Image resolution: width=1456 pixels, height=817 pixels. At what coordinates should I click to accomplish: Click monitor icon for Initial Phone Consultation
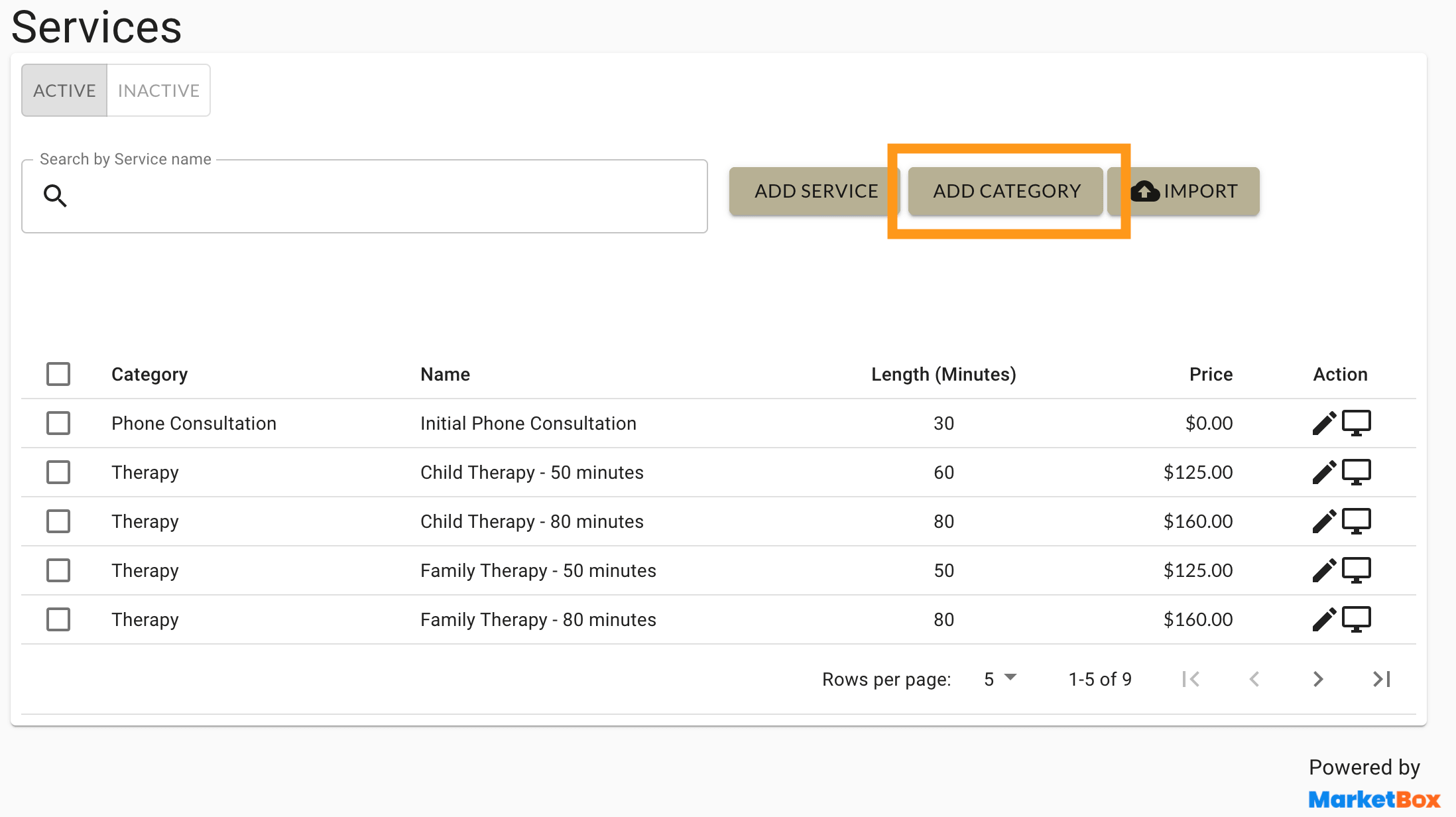(x=1356, y=423)
